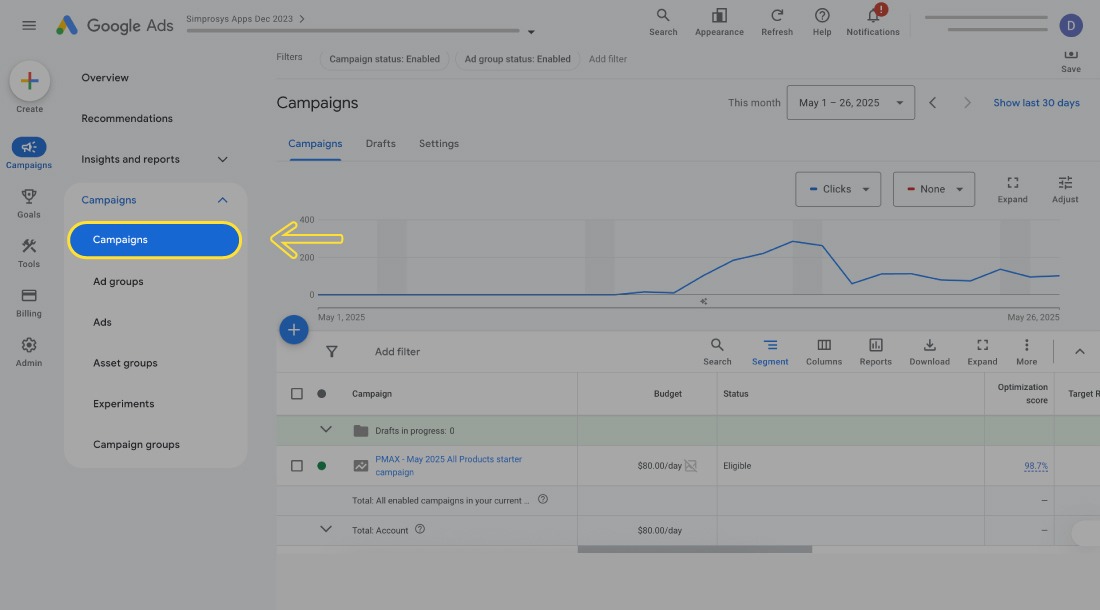This screenshot has width=1100, height=610.
Task: Collapse the chart panel chevron
Action: tap(1080, 351)
